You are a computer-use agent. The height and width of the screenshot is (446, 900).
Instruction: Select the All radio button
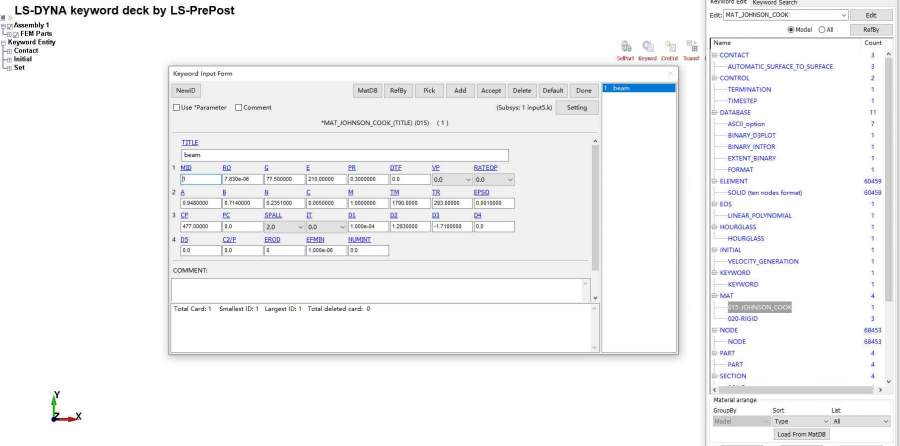click(824, 29)
